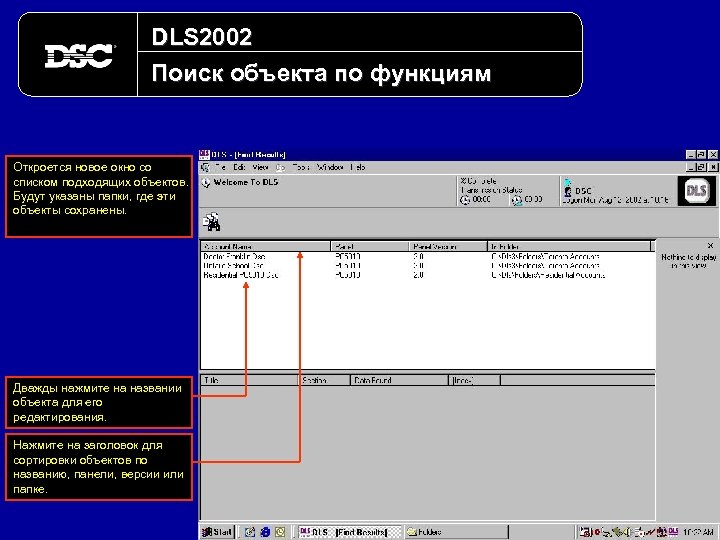Sort results by Panel Version column header
Image resolution: width=720 pixels, height=540 pixels.
pyautogui.click(x=448, y=247)
